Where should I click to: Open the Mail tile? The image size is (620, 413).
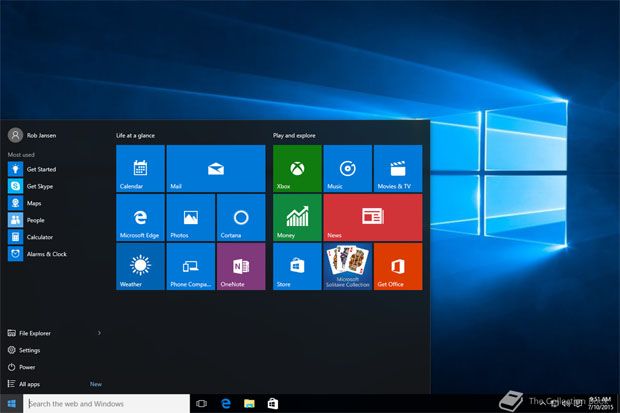point(216,169)
